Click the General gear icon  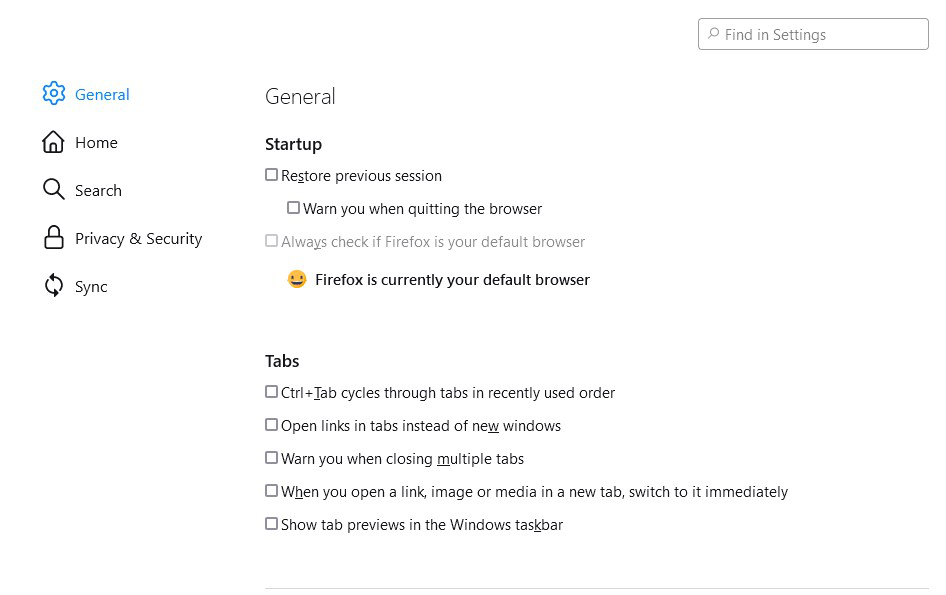[53, 94]
